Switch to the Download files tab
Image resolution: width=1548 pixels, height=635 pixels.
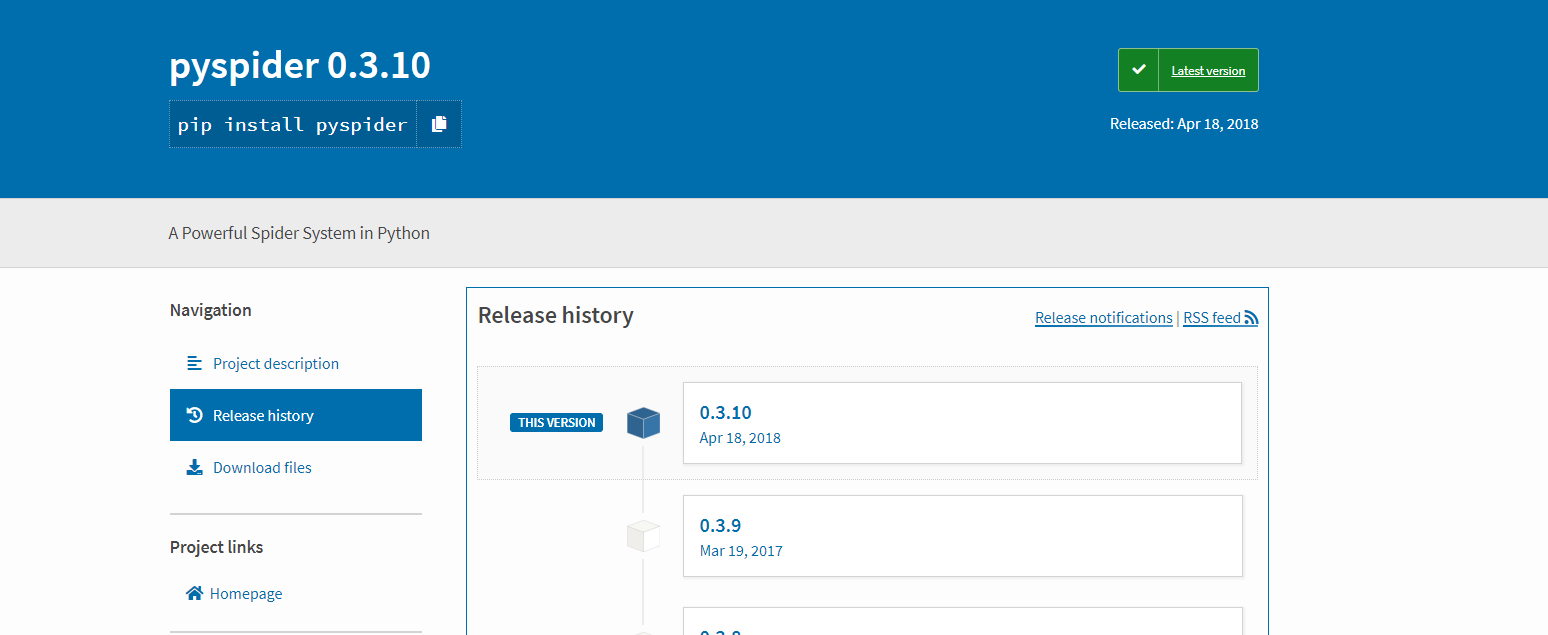point(296,467)
